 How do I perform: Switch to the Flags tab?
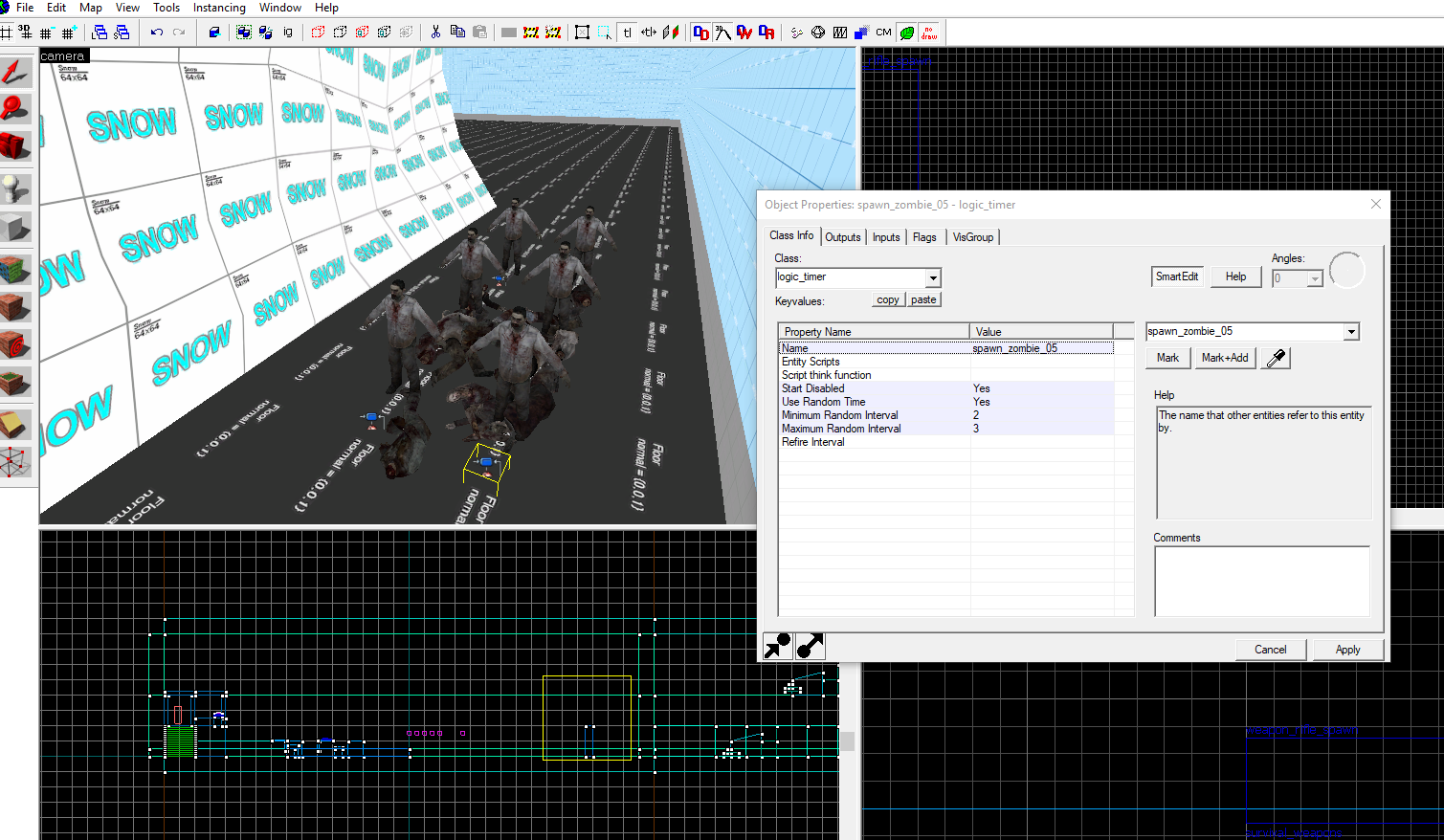tap(924, 237)
